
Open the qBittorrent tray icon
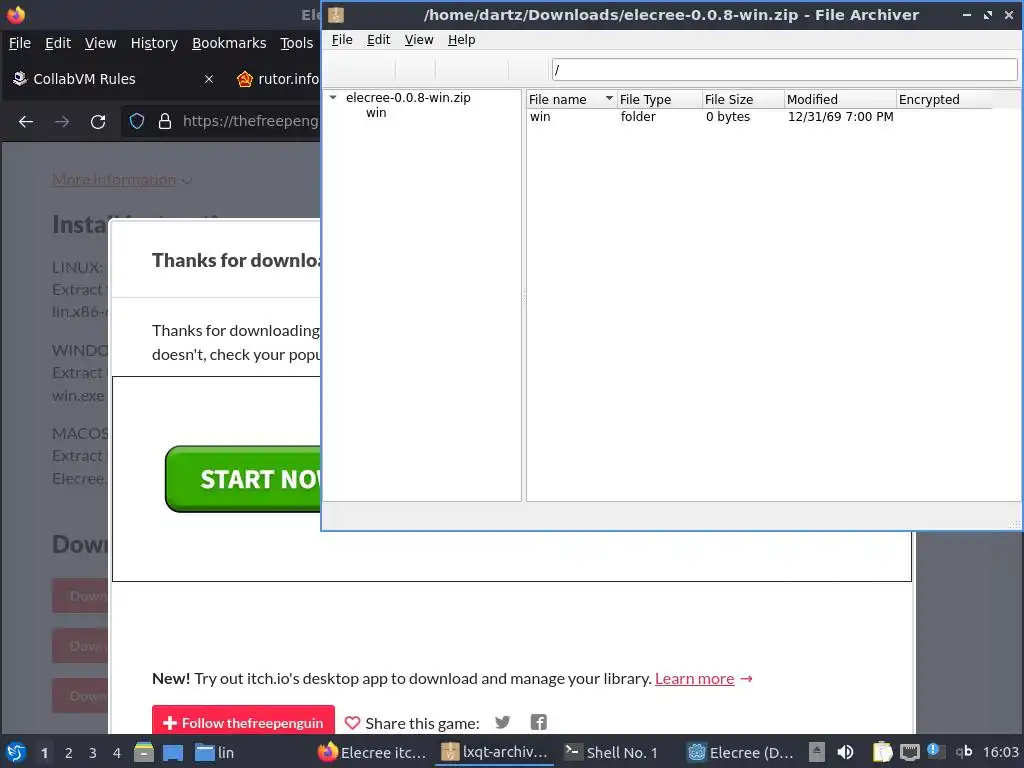[x=964, y=752]
